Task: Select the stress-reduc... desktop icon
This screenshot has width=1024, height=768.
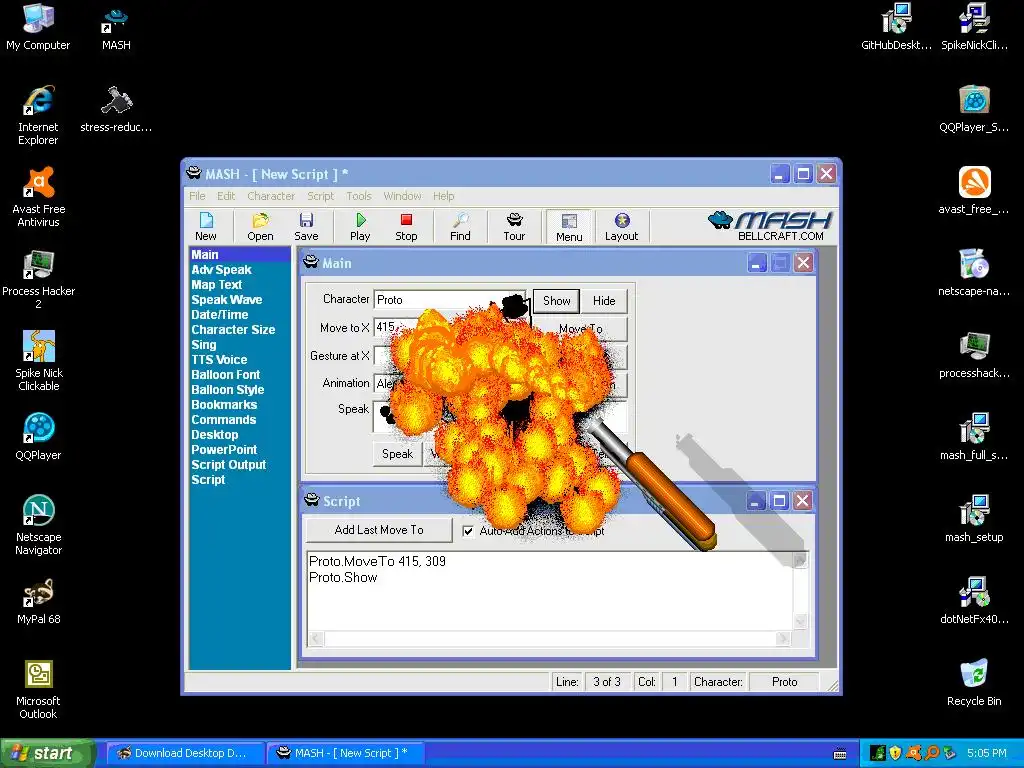Action: [116, 110]
